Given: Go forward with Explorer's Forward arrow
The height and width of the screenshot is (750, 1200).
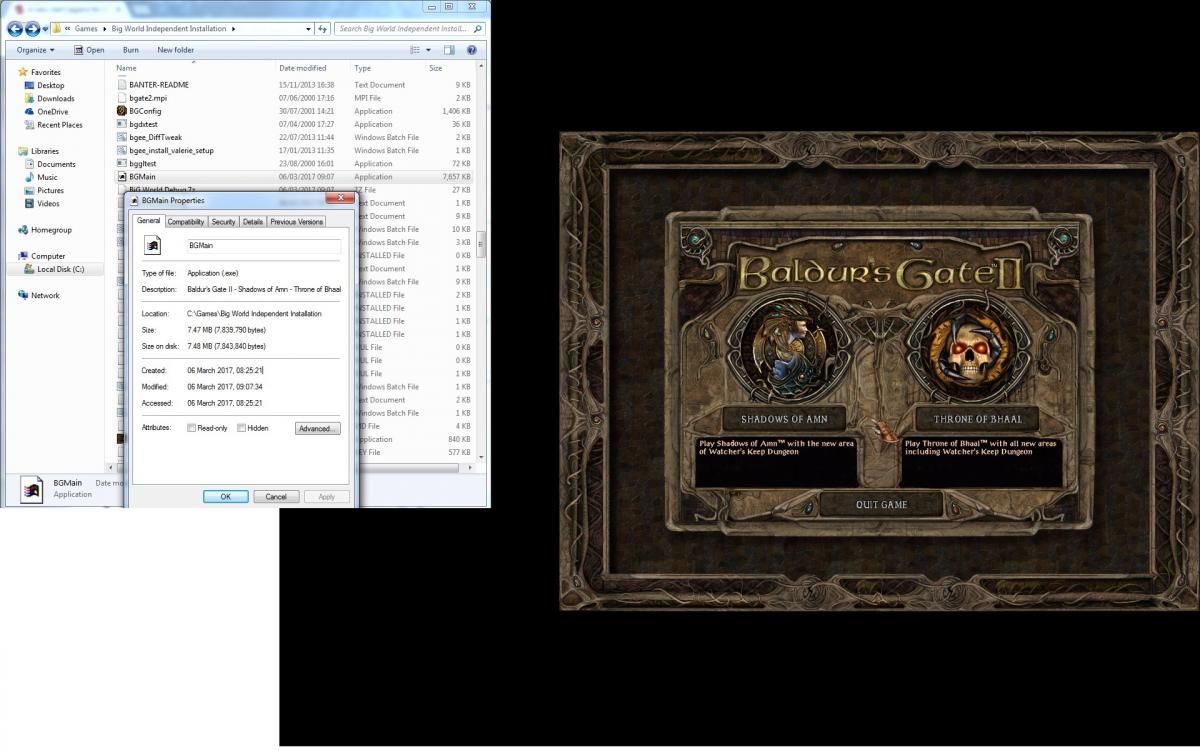Looking at the screenshot, I should tap(31, 29).
